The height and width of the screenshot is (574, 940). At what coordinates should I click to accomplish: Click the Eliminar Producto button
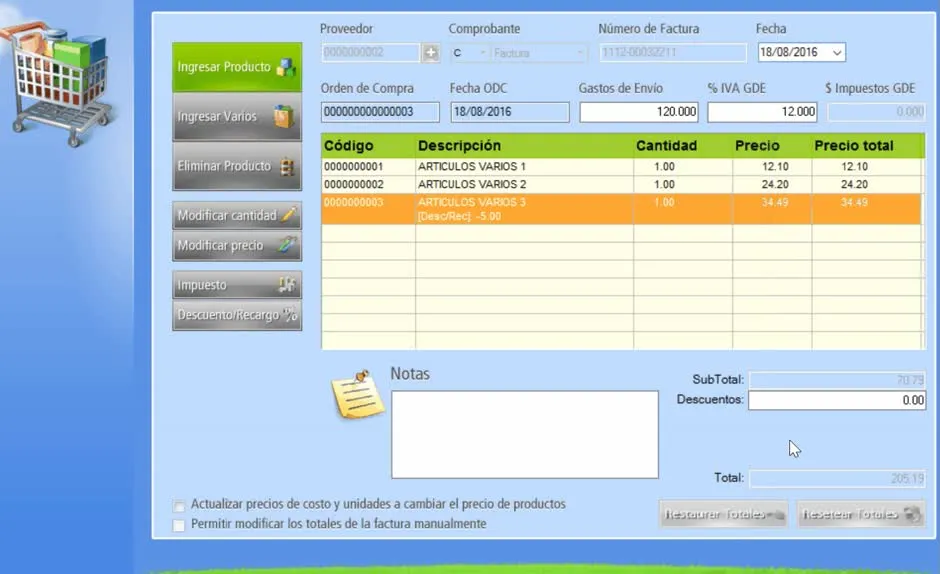pyautogui.click(x=237, y=166)
